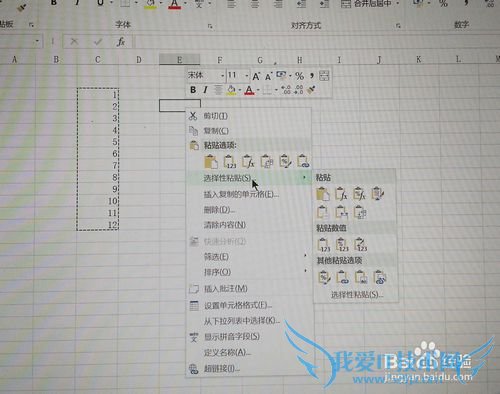This screenshot has width=500, height=394.
Task: Choose 删除(D)... in the context menu
Action: [219, 210]
